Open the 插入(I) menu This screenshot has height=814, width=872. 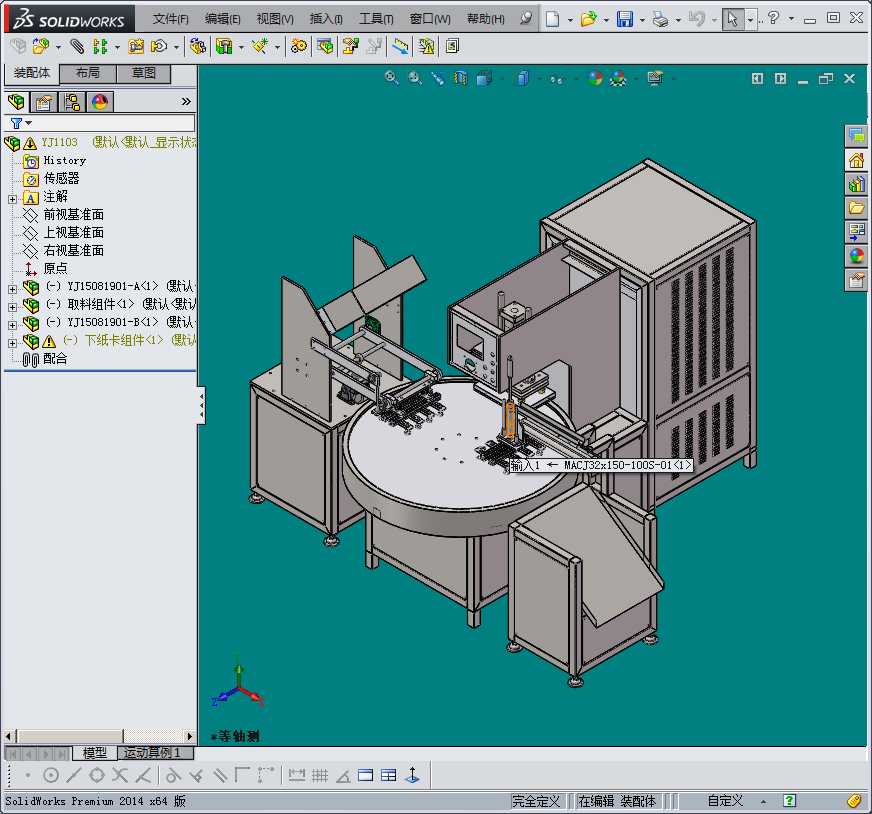pyautogui.click(x=326, y=19)
